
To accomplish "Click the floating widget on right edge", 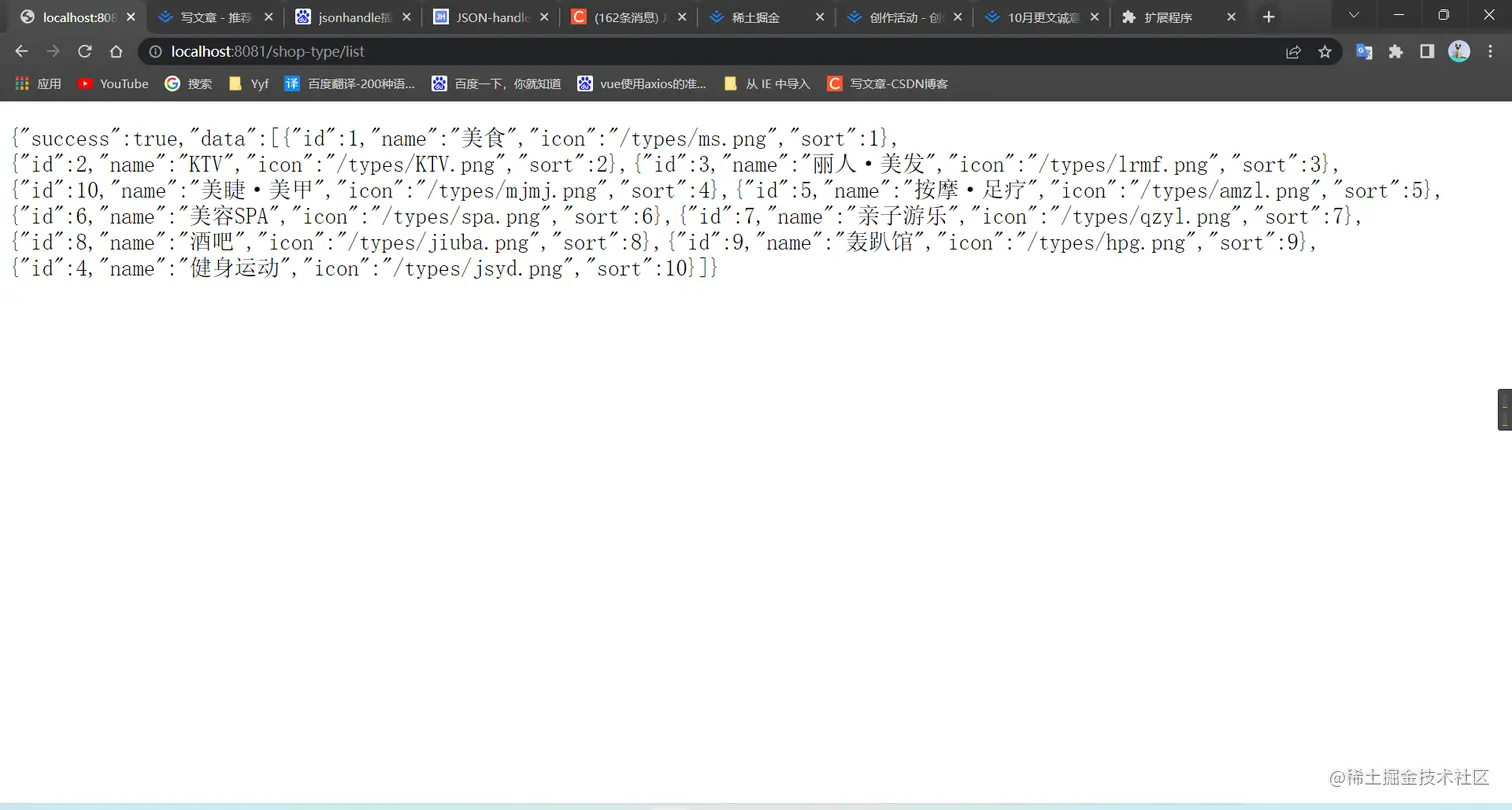I will pyautogui.click(x=1504, y=409).
